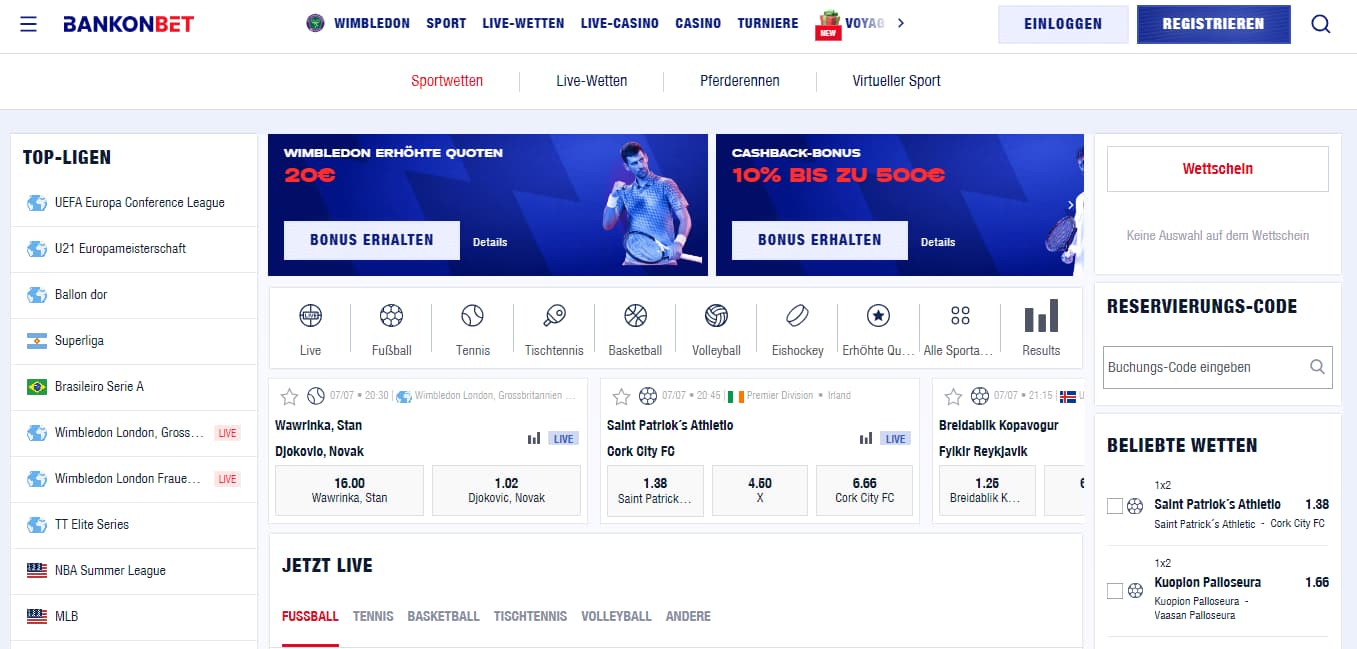Switch to the Live-Wetten tab
The image size is (1357, 649).
[x=592, y=81]
